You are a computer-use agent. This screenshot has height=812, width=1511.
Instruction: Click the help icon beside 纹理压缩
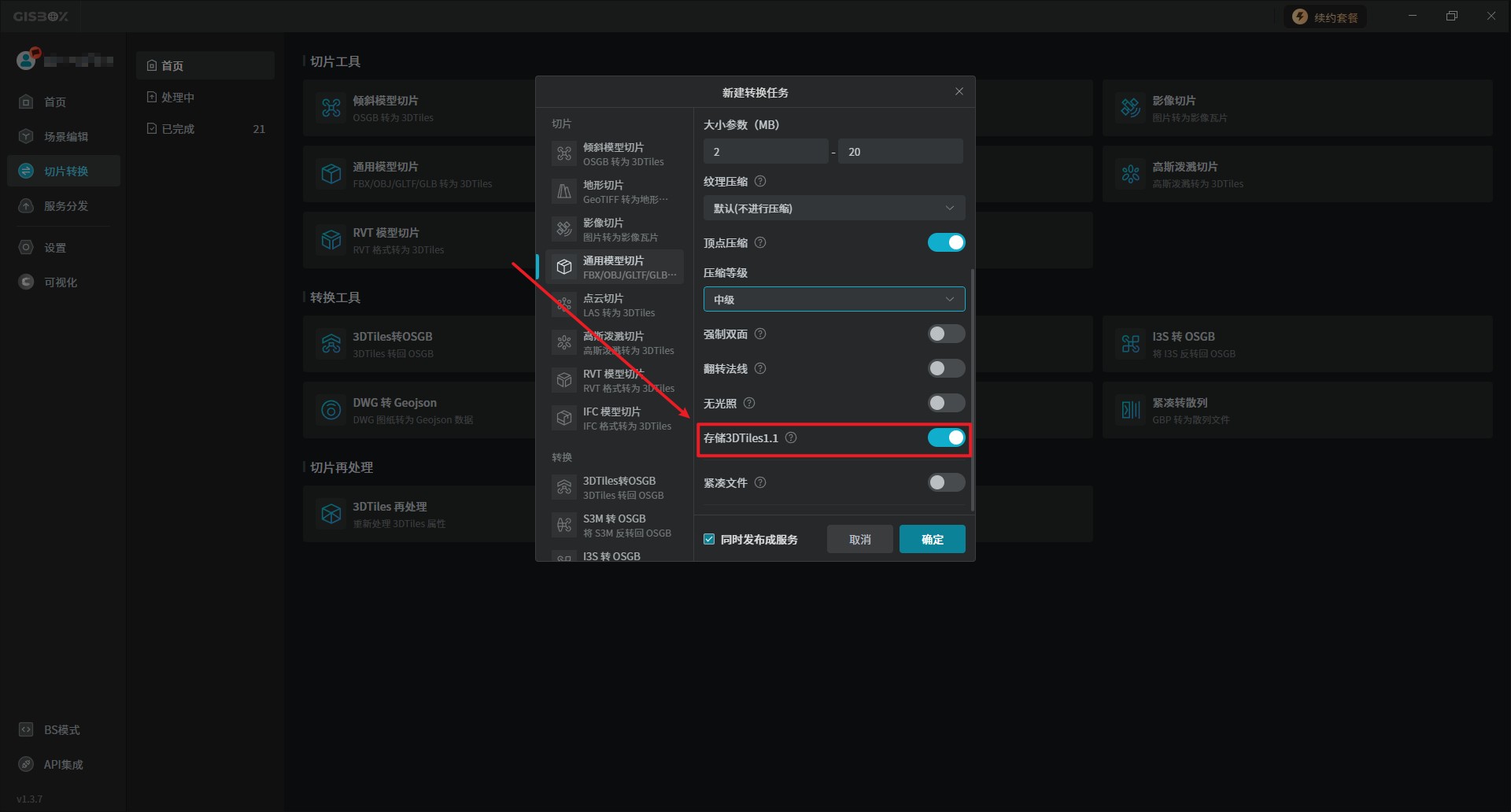pos(760,182)
